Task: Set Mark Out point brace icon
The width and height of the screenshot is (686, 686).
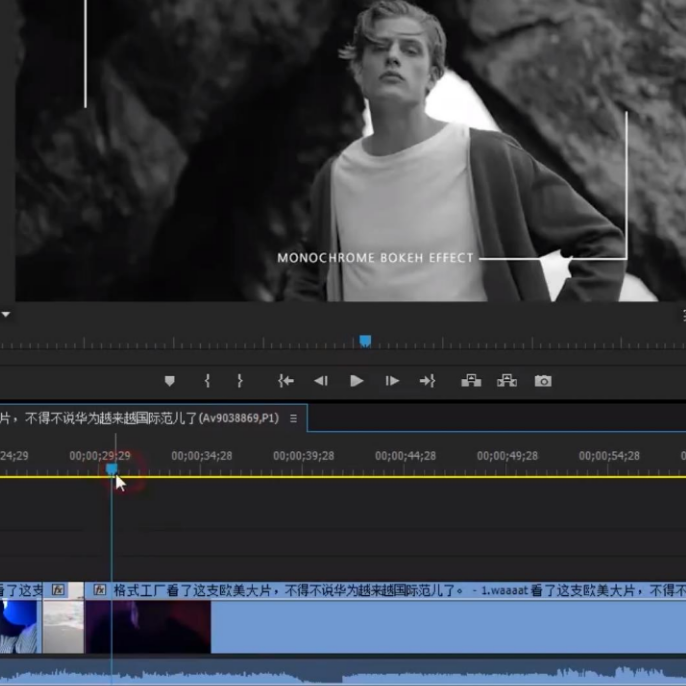Action: tap(240, 381)
